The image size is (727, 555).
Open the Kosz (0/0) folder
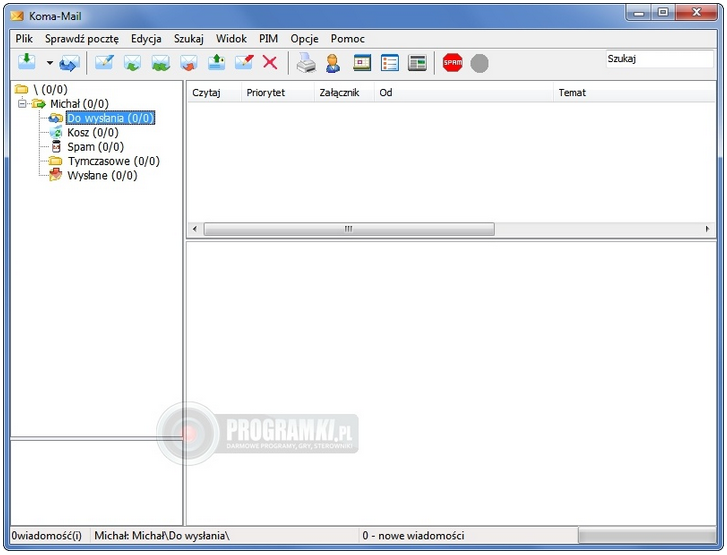click(x=93, y=133)
